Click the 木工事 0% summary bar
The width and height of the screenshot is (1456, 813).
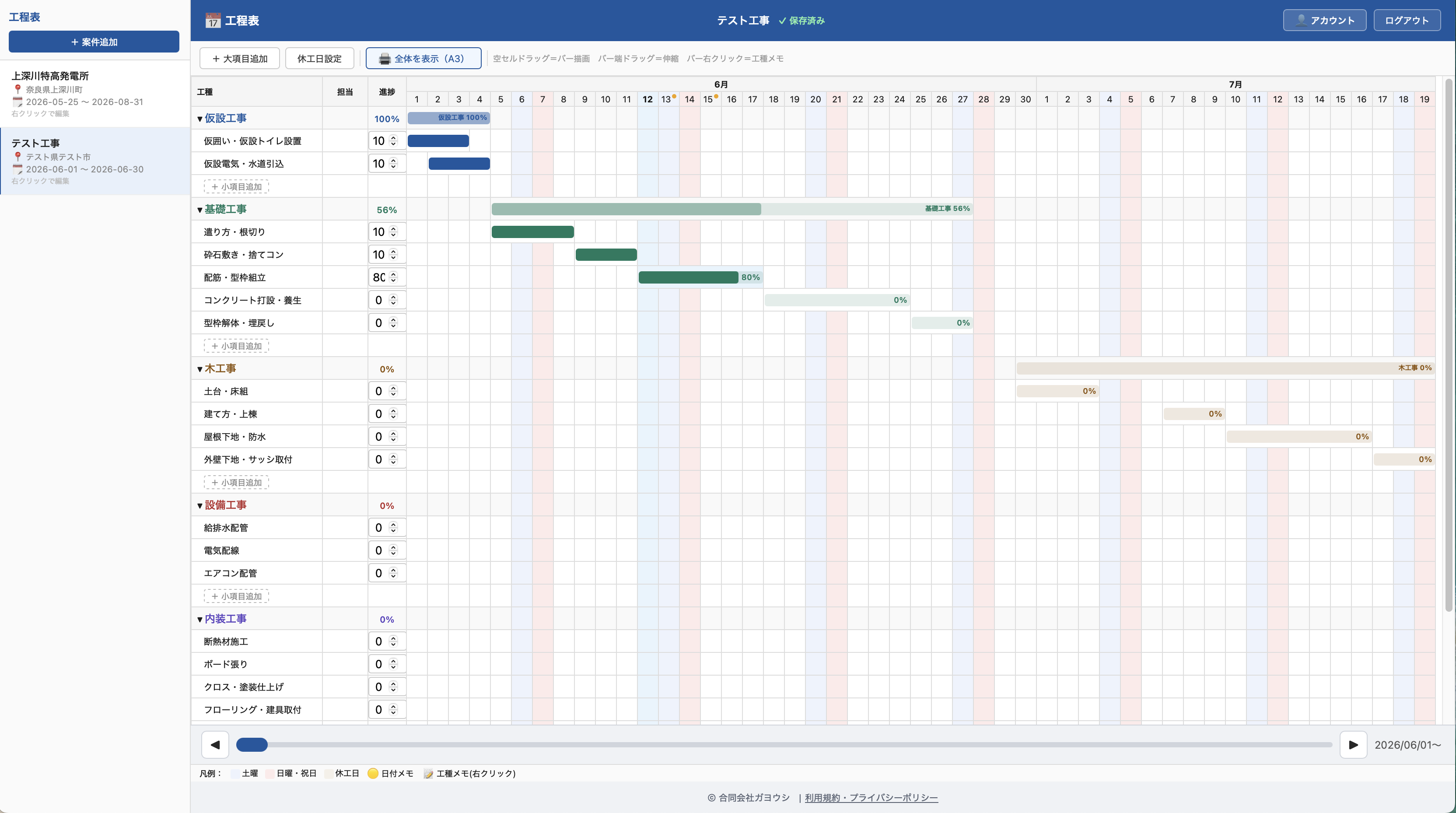(1225, 368)
